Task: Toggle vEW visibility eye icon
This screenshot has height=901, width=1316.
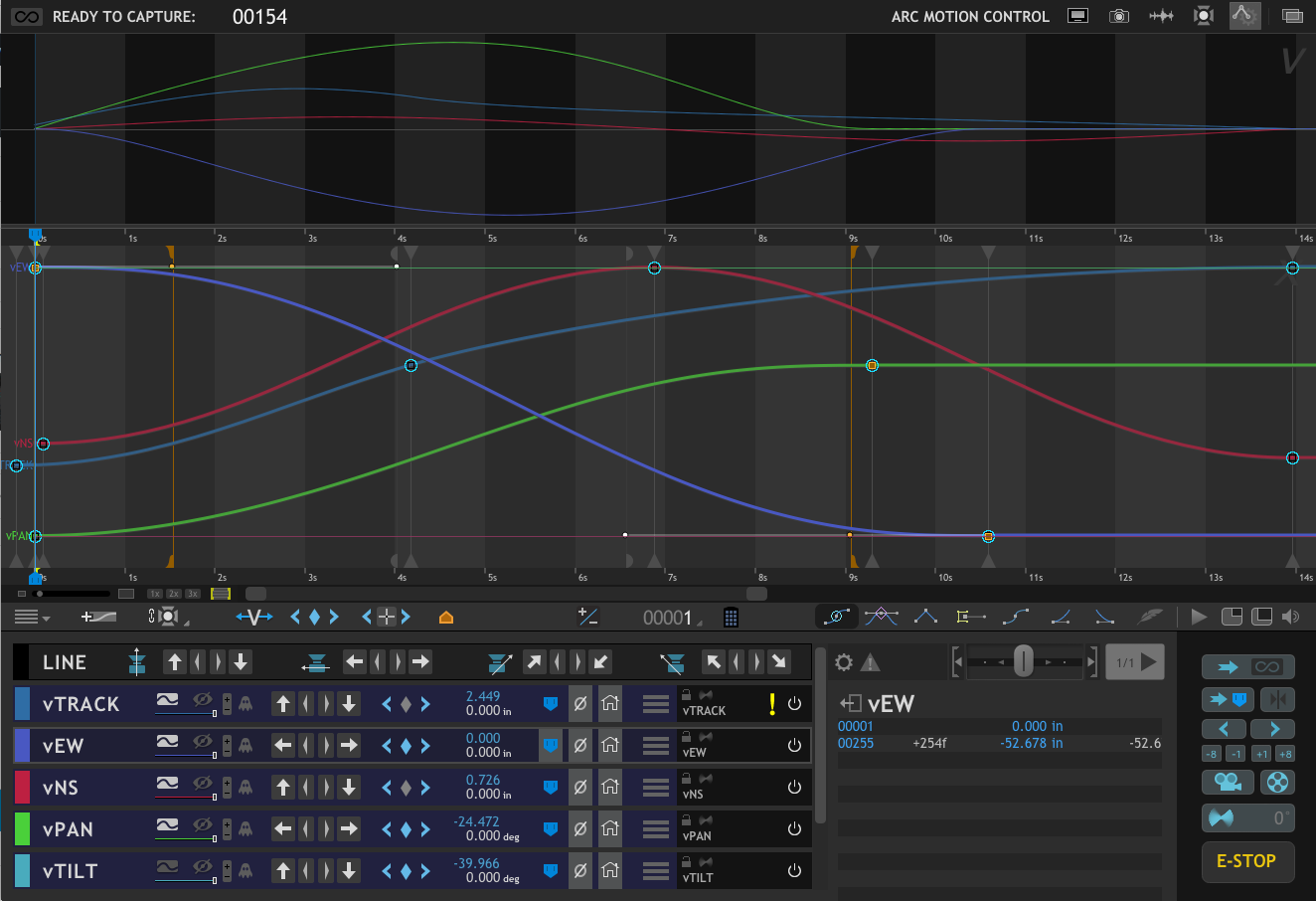Action: point(203,741)
